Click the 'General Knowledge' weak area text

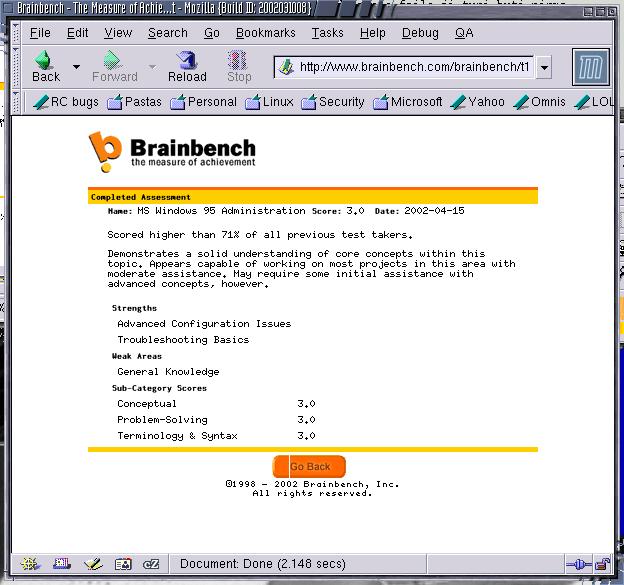pyautogui.click(x=168, y=372)
